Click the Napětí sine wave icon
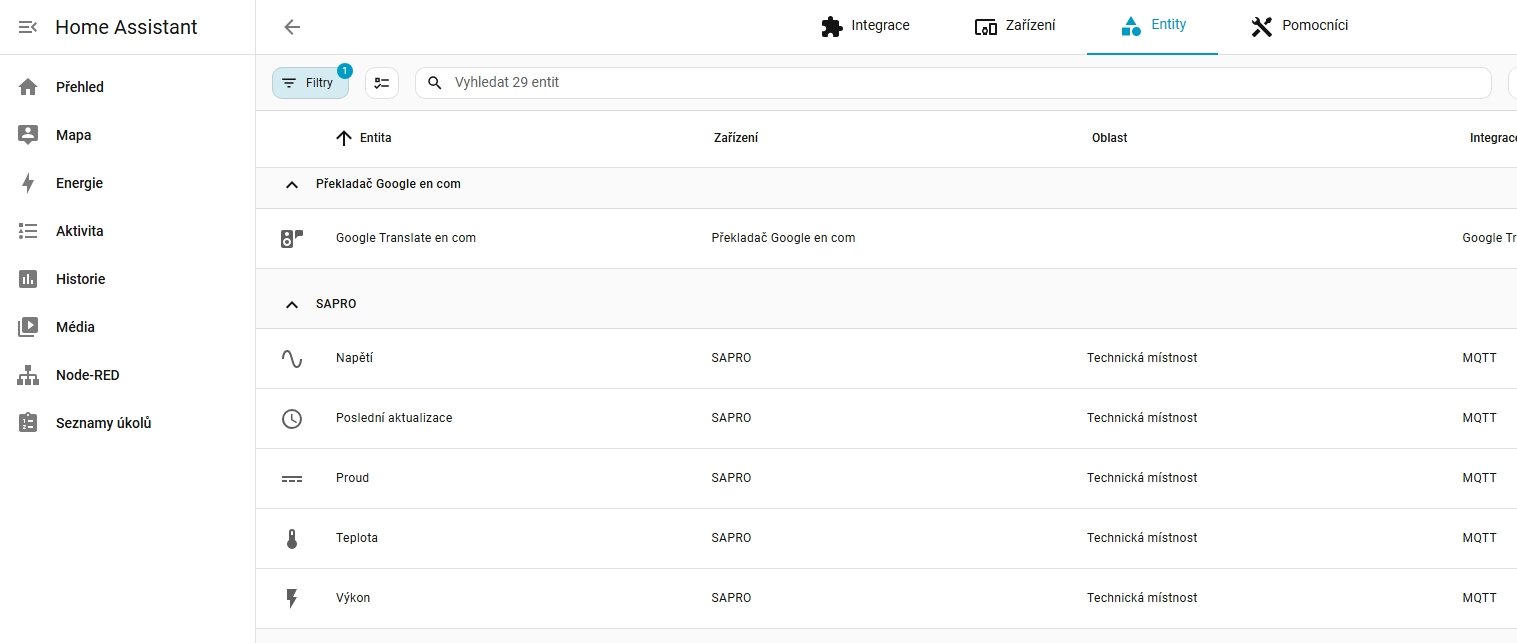Screen dimensions: 1517x643 [x=292, y=358]
